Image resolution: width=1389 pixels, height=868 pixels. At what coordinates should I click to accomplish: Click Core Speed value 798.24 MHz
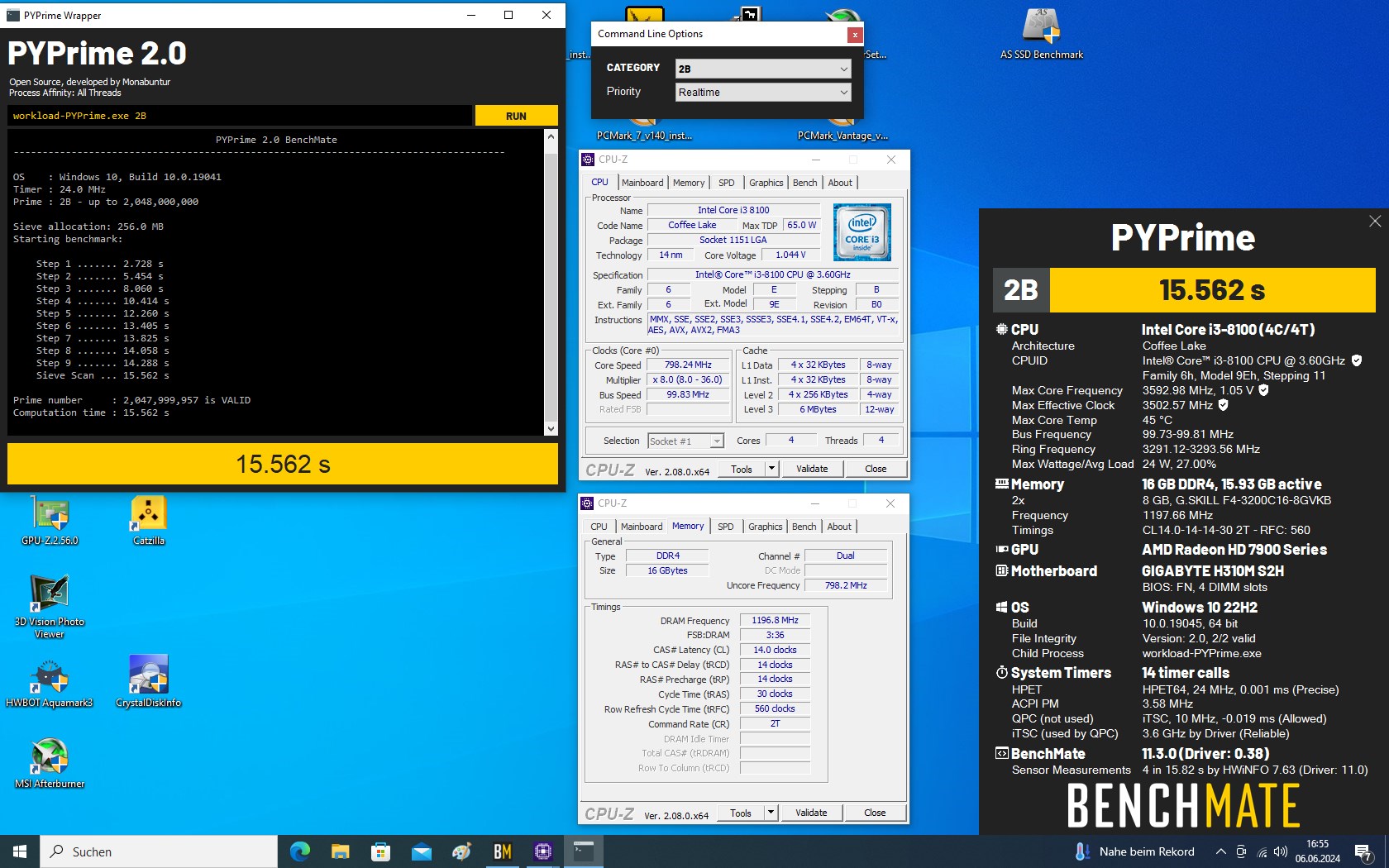pos(689,365)
